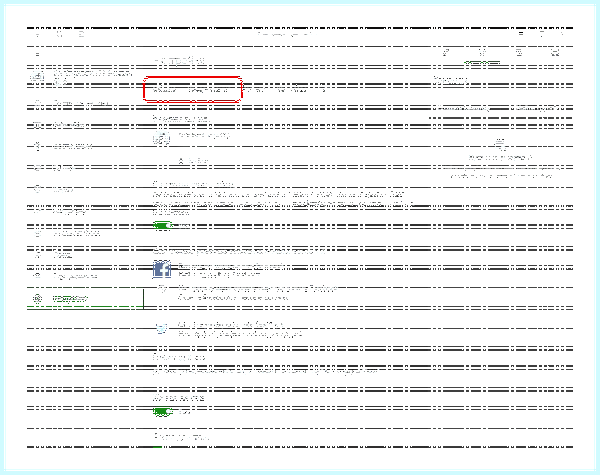Open the profile avatar atop the sidebar
This screenshot has width=600, height=475.
37,77
